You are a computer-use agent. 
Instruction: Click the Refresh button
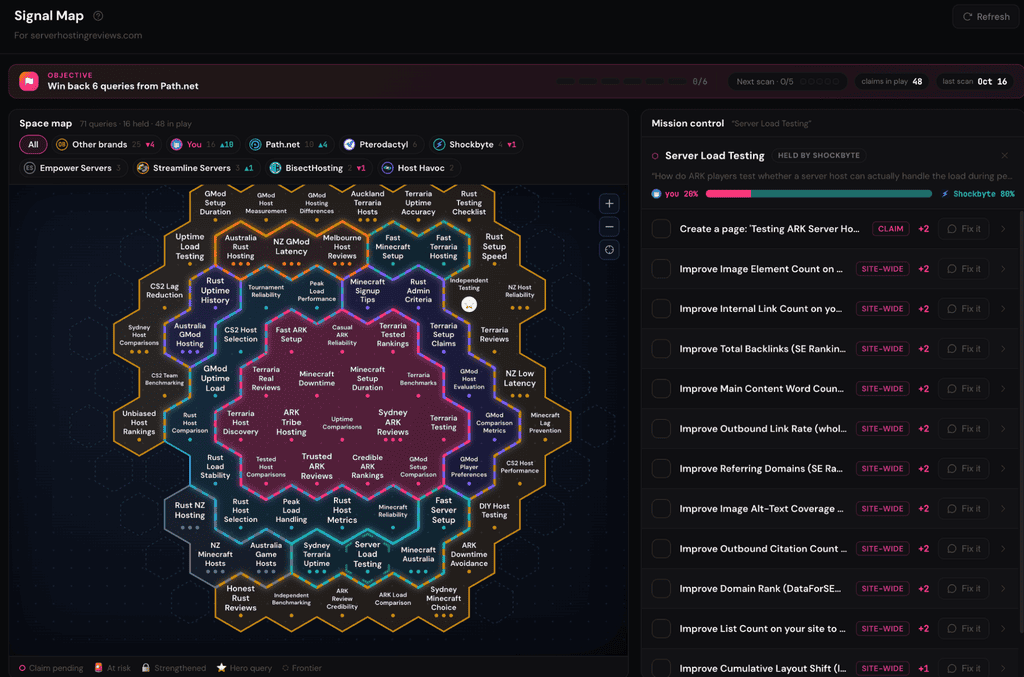coord(985,17)
